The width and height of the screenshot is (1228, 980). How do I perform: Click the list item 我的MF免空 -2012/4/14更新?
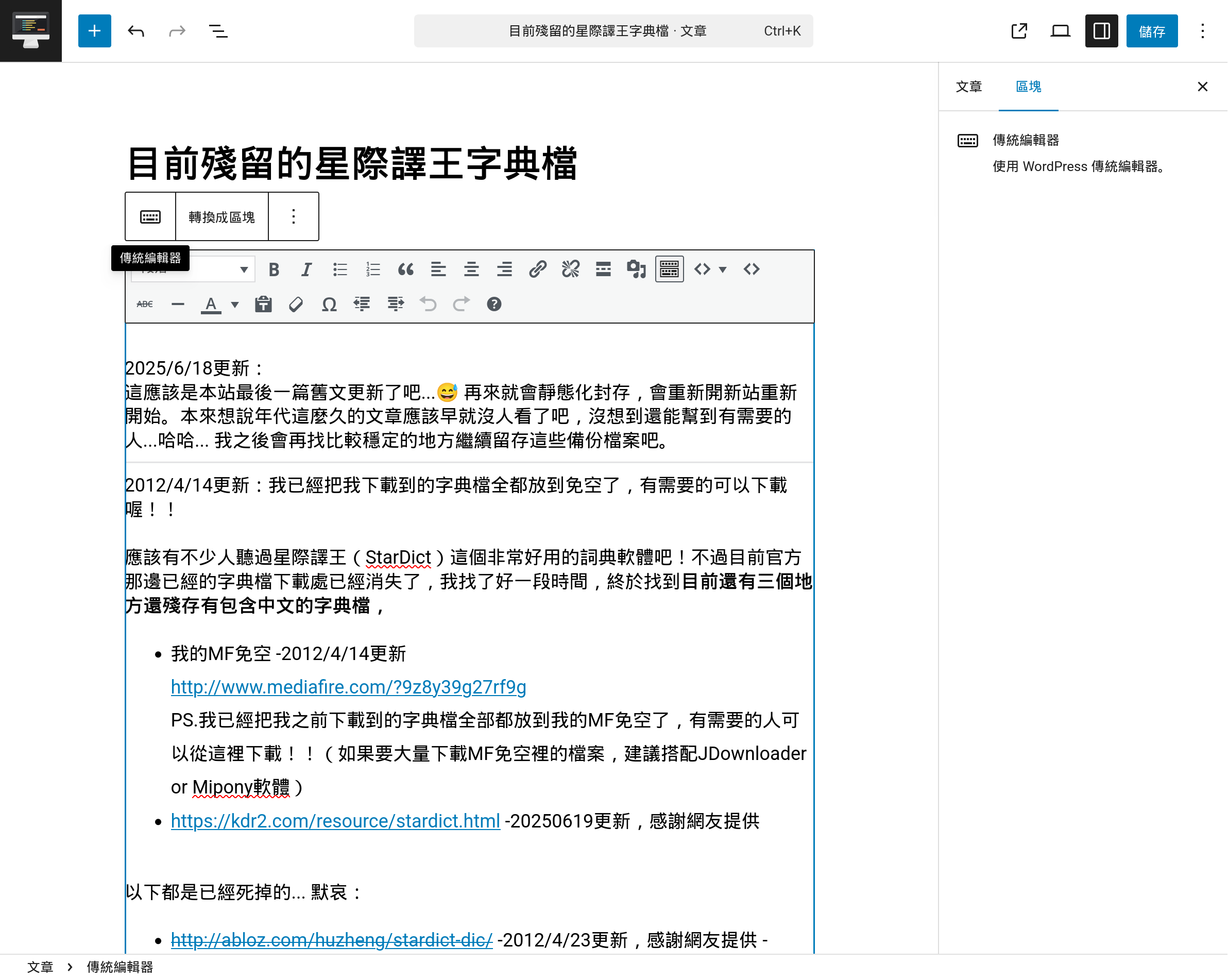[x=288, y=653]
